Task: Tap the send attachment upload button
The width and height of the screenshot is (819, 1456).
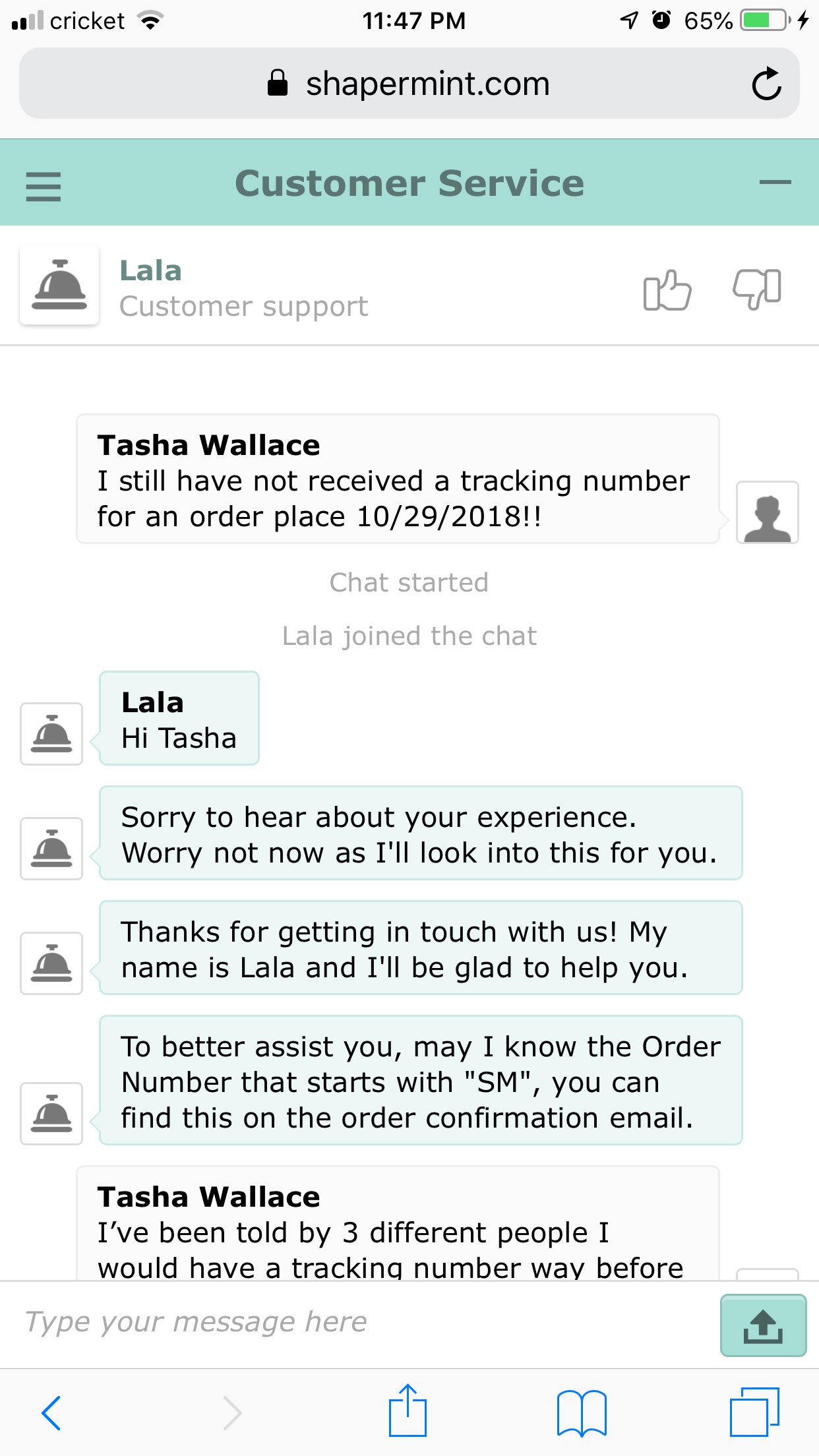Action: pos(763,1325)
